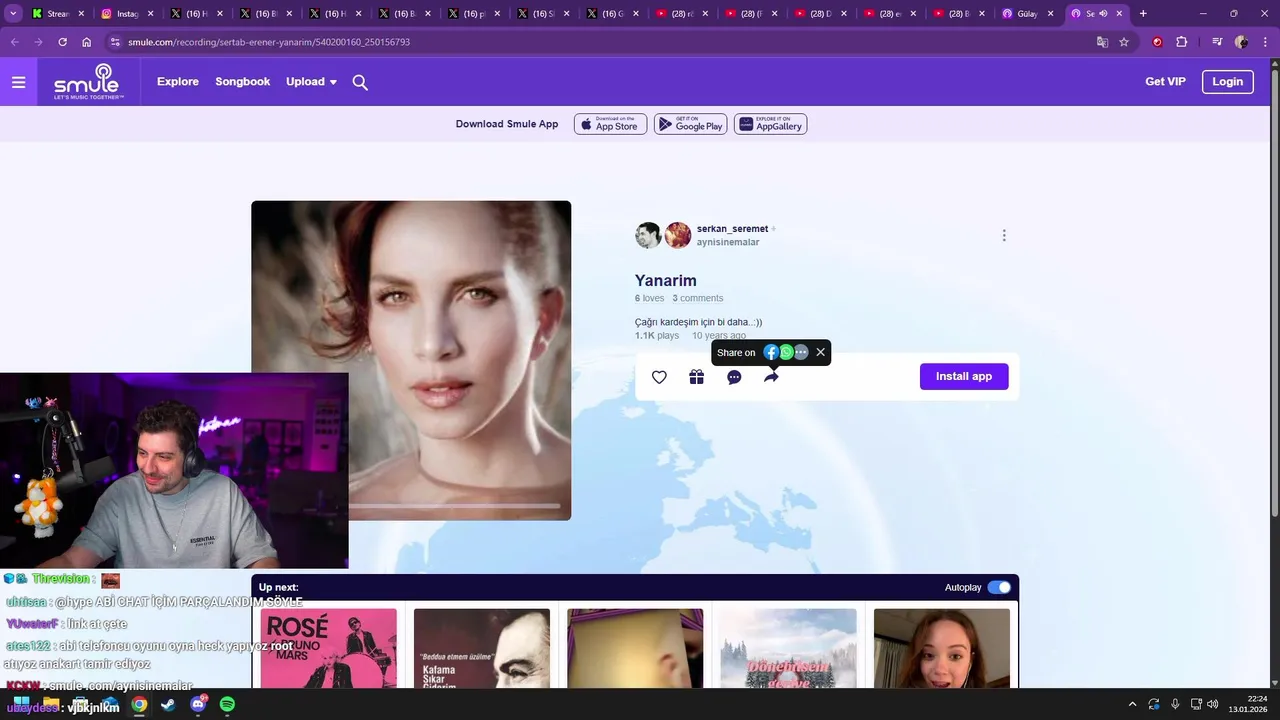This screenshot has height=720, width=1280.
Task: Download from the App Store badge
Action: 611,124
